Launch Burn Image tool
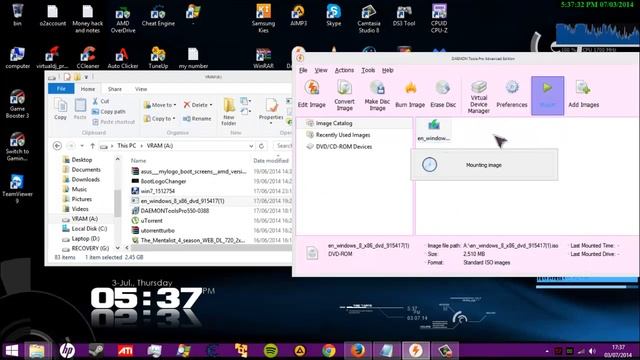The height and width of the screenshot is (360, 640). [410, 94]
